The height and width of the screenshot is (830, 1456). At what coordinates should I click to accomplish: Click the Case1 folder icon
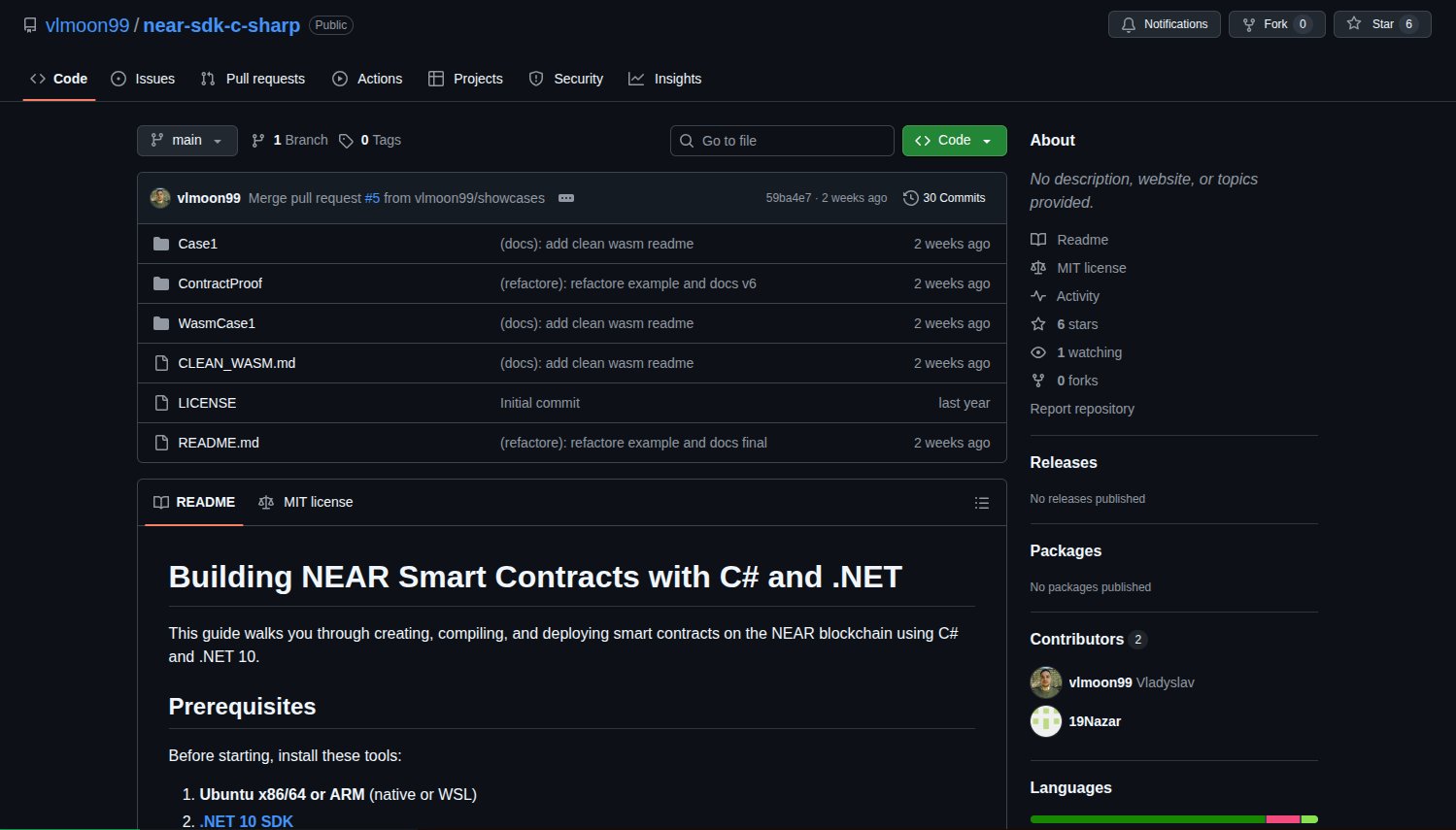[161, 244]
